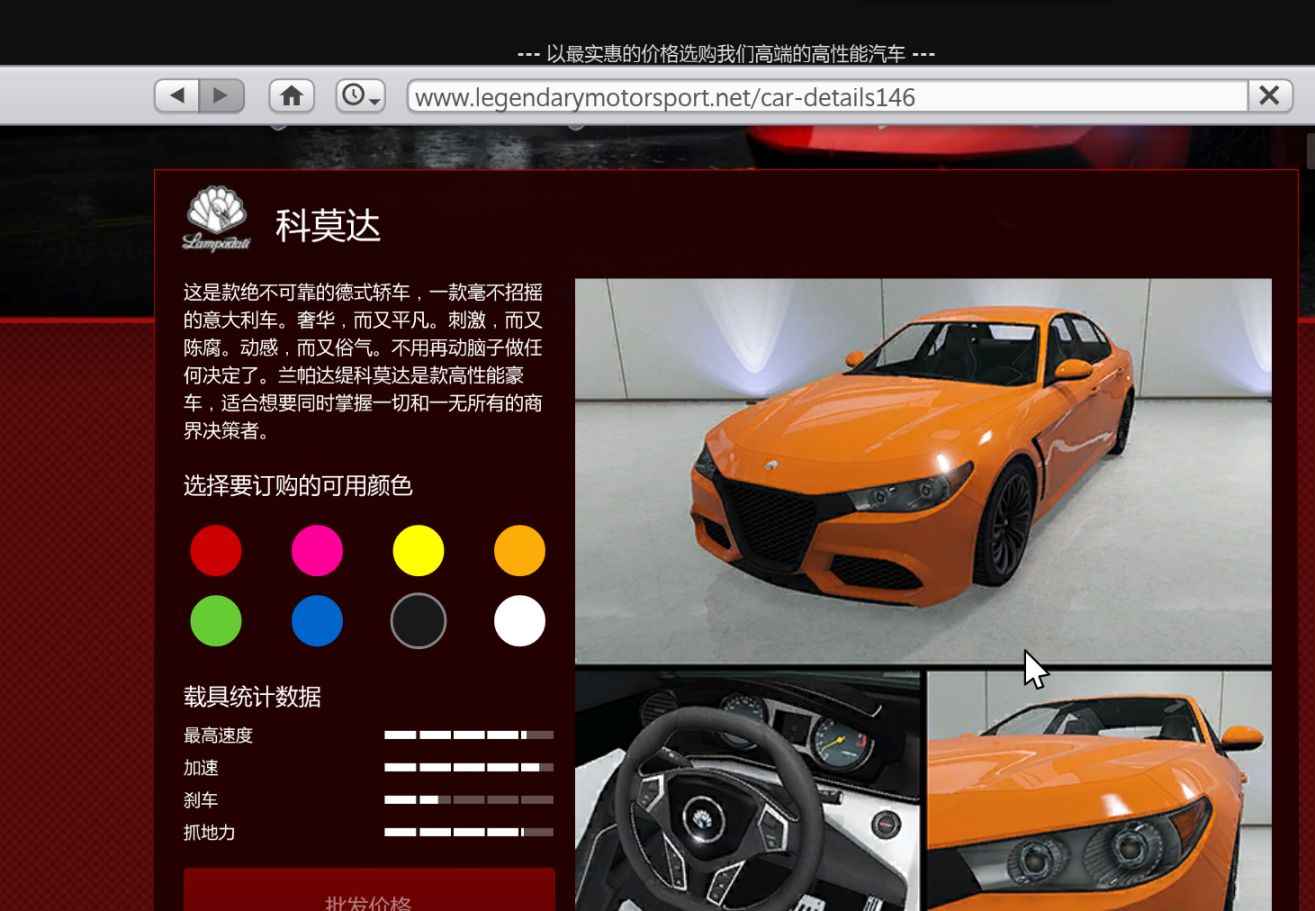
Task: Click the 批发价格 button
Action: 369,890
